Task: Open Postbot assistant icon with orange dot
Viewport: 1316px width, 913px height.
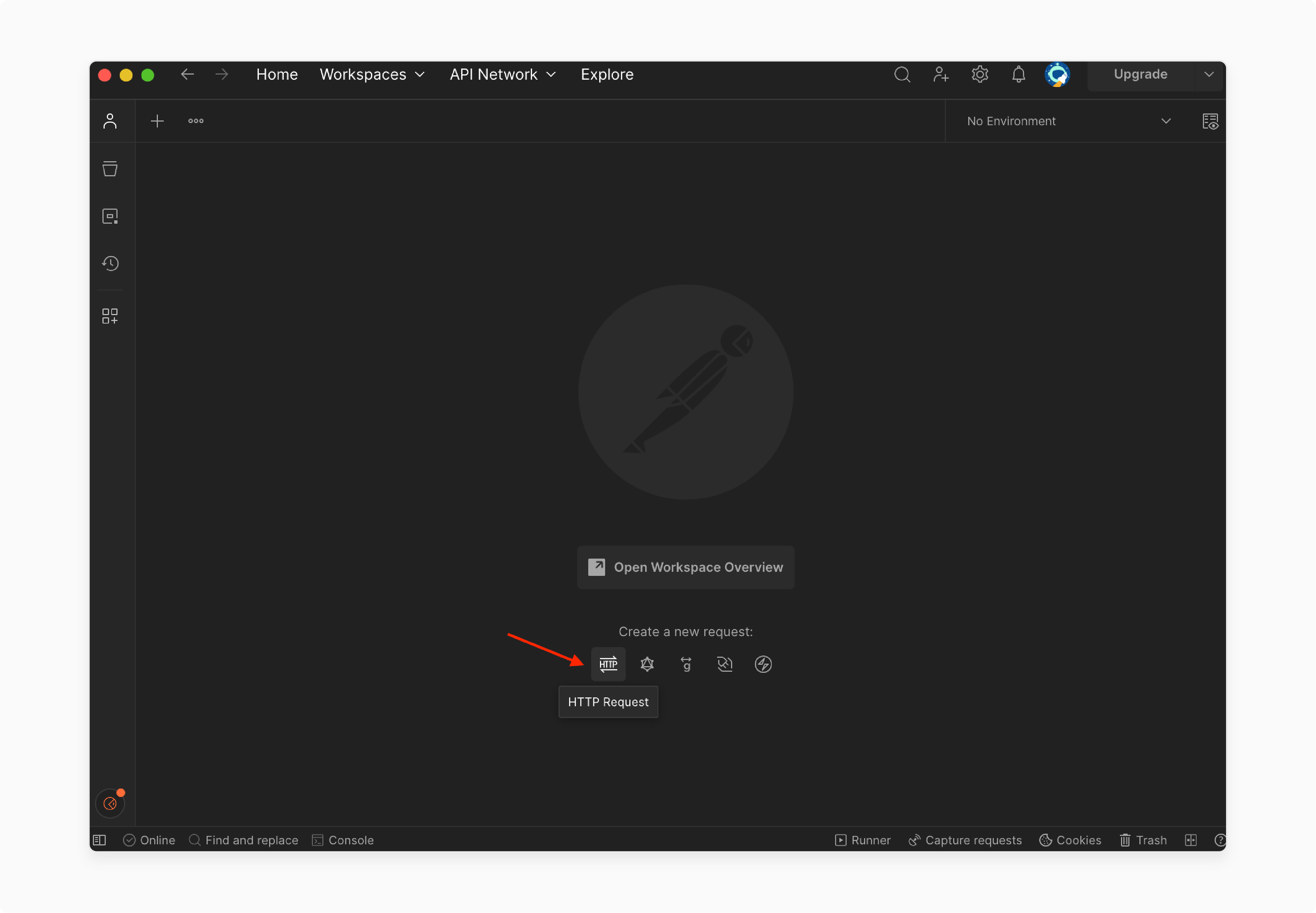Action: 110,803
